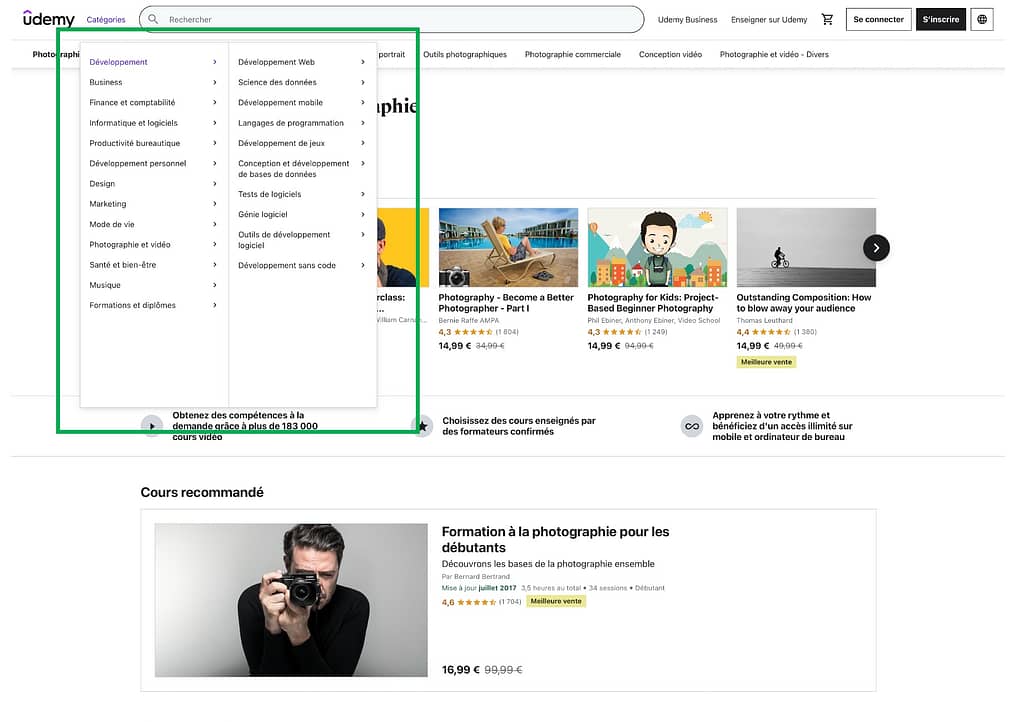Click Enseigner sur Udemy link

click(769, 20)
